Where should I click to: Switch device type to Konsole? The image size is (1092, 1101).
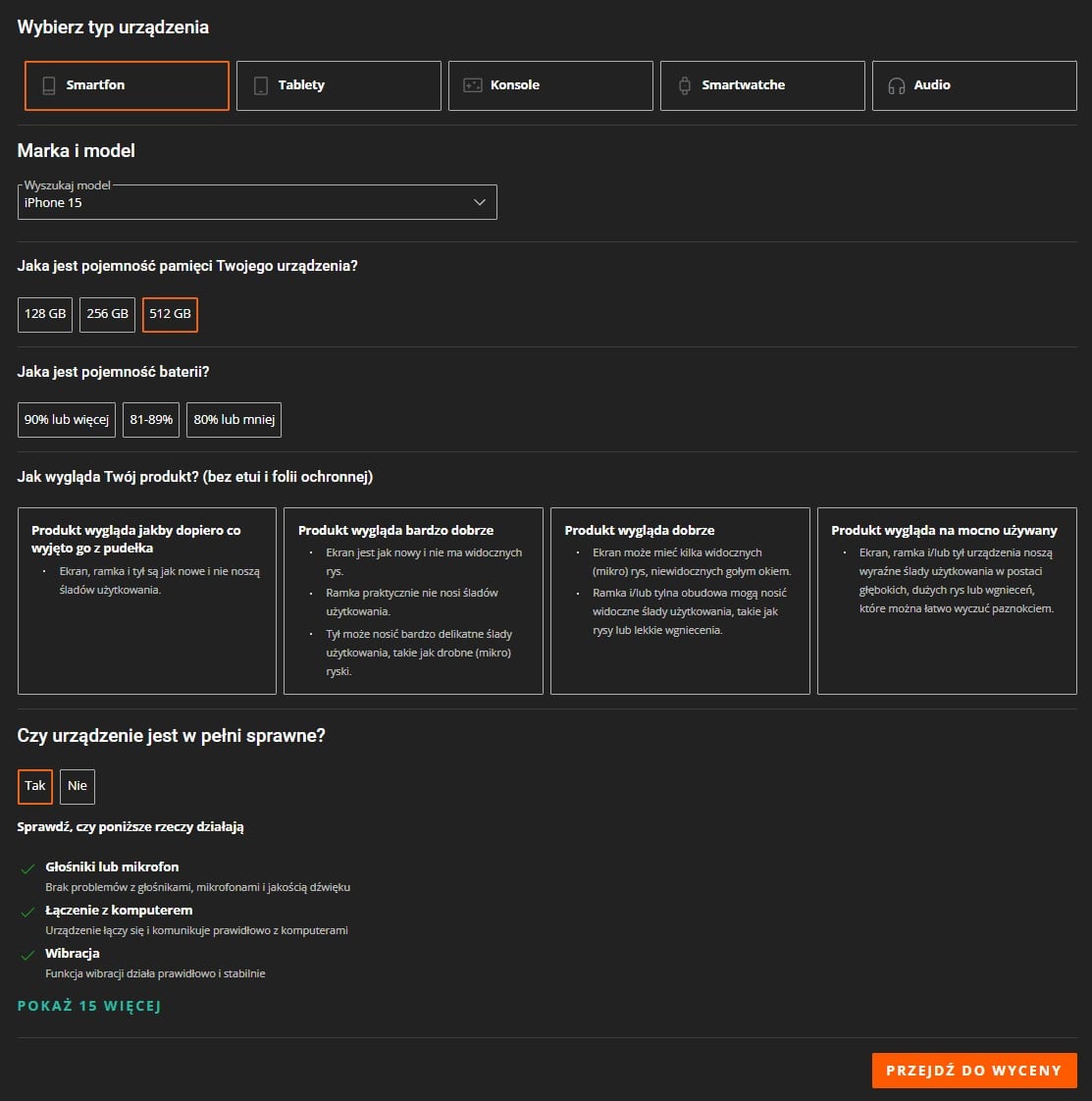click(550, 85)
